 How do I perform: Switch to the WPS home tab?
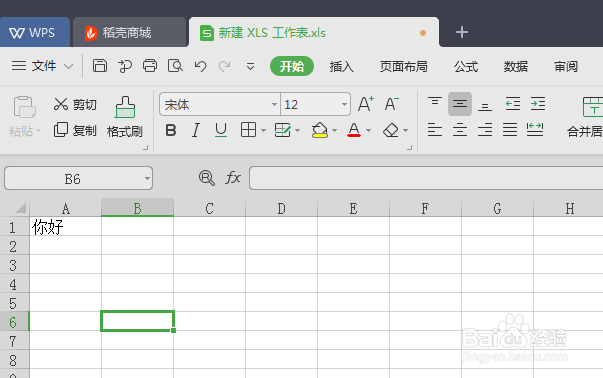tap(35, 32)
